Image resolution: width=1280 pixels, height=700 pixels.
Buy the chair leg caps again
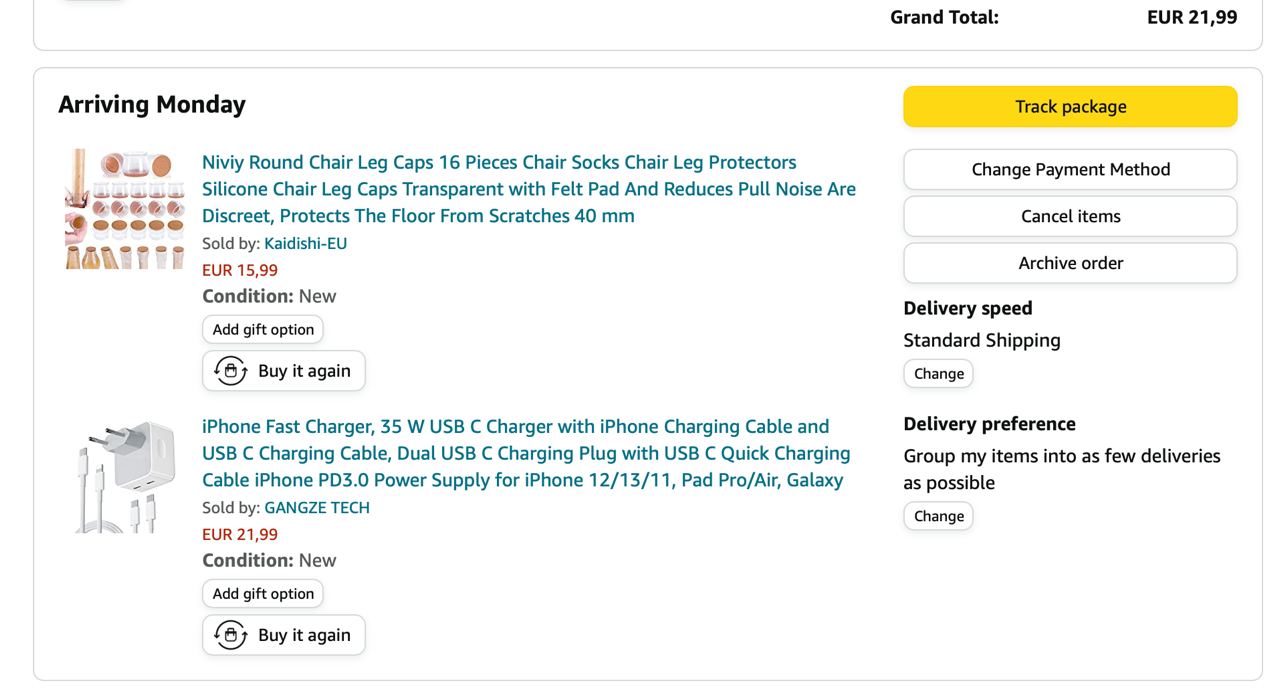coord(304,371)
